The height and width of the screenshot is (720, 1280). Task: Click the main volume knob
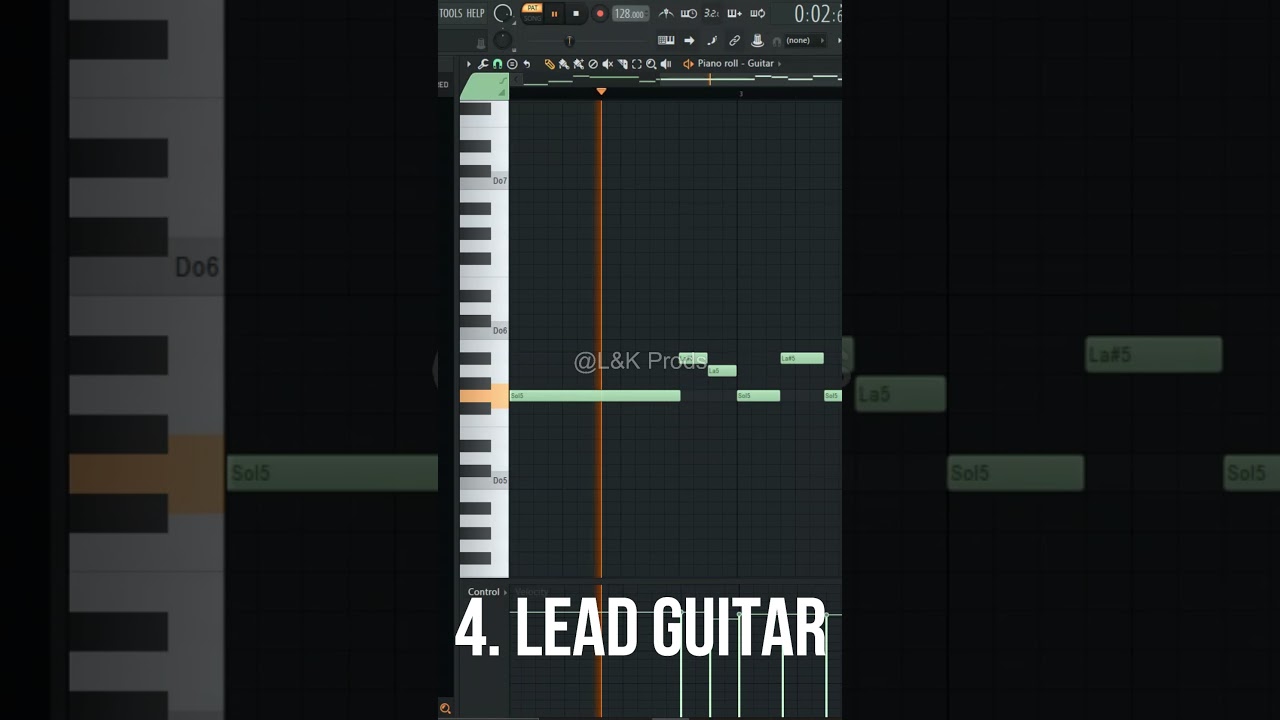[x=503, y=13]
